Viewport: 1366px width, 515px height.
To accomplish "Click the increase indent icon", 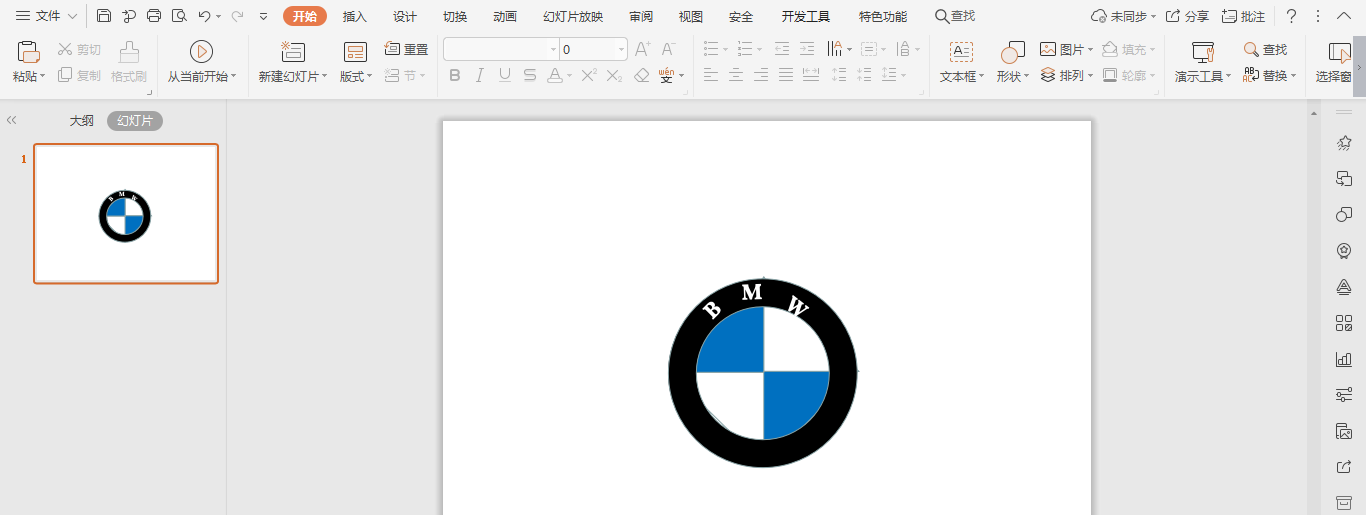I will (x=808, y=49).
